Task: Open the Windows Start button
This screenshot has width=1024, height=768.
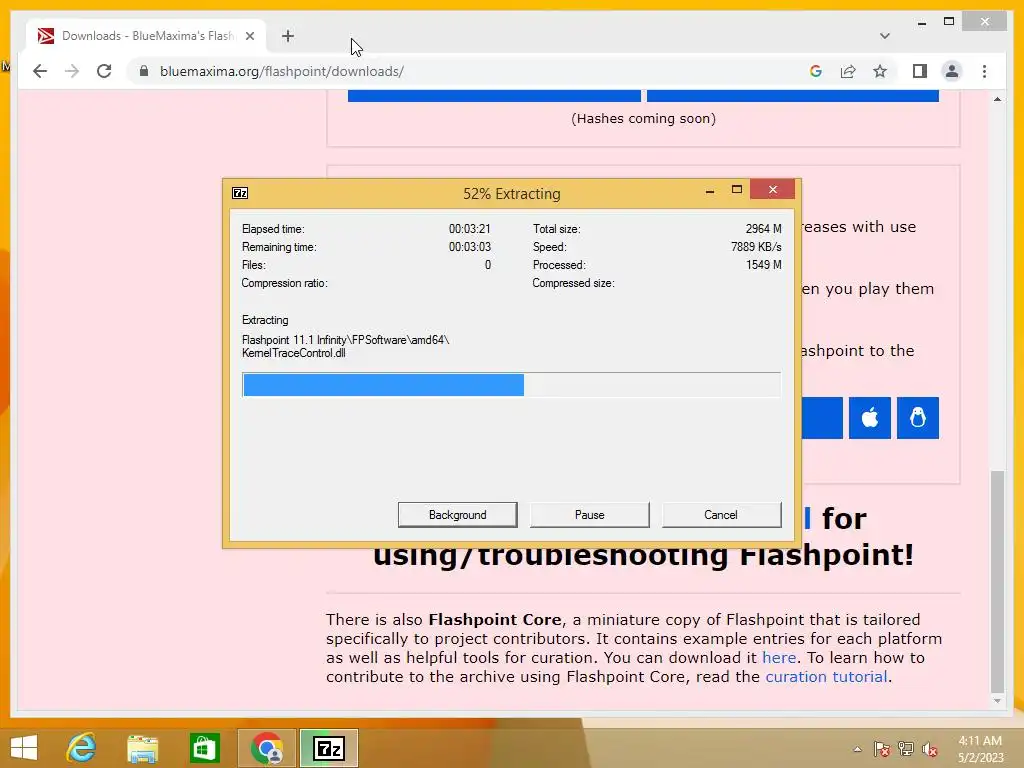Action: coord(24,748)
